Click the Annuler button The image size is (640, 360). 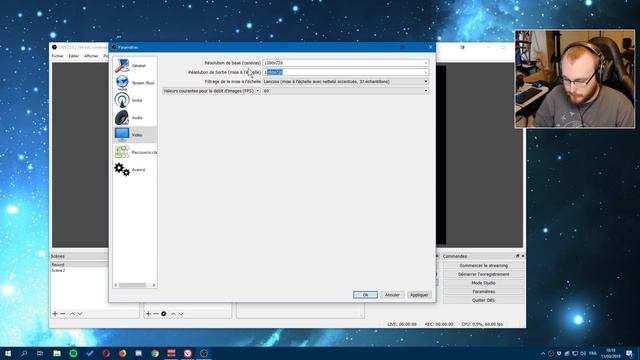point(392,295)
